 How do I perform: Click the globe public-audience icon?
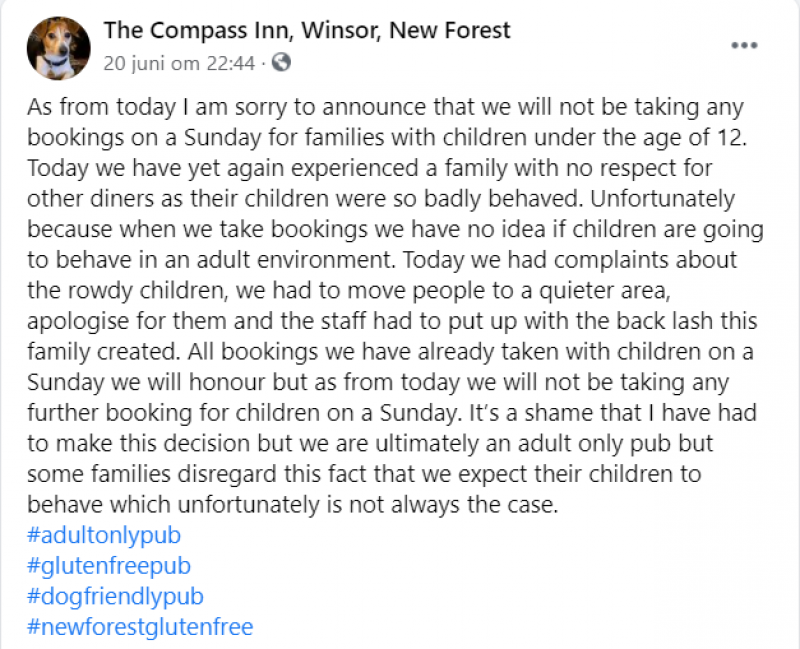tap(282, 62)
